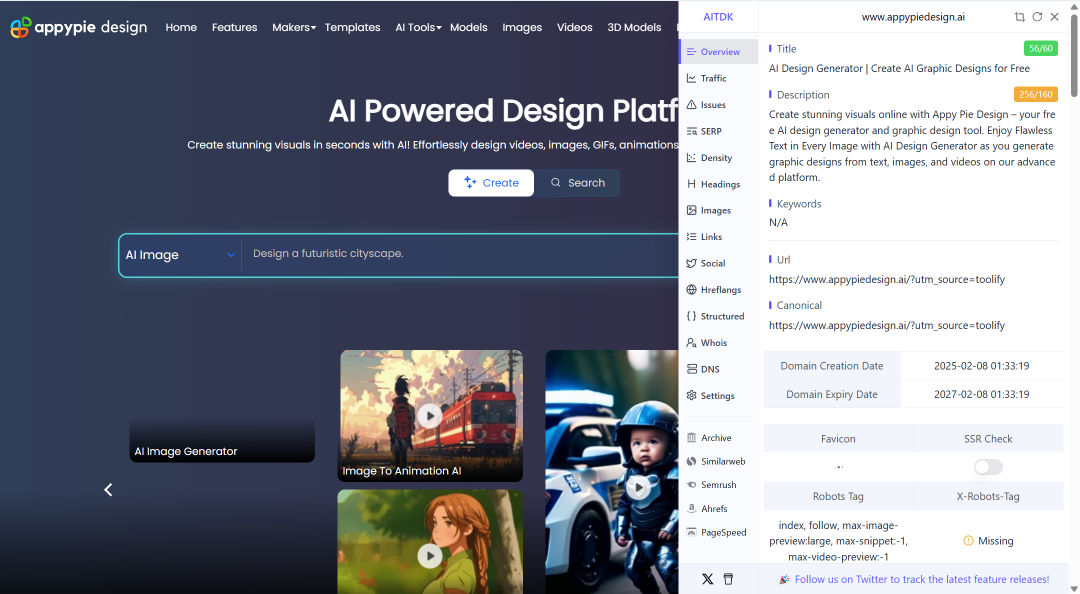Screen dimensions: 1080x594
Task: Open the Headings section
Action: point(718,184)
